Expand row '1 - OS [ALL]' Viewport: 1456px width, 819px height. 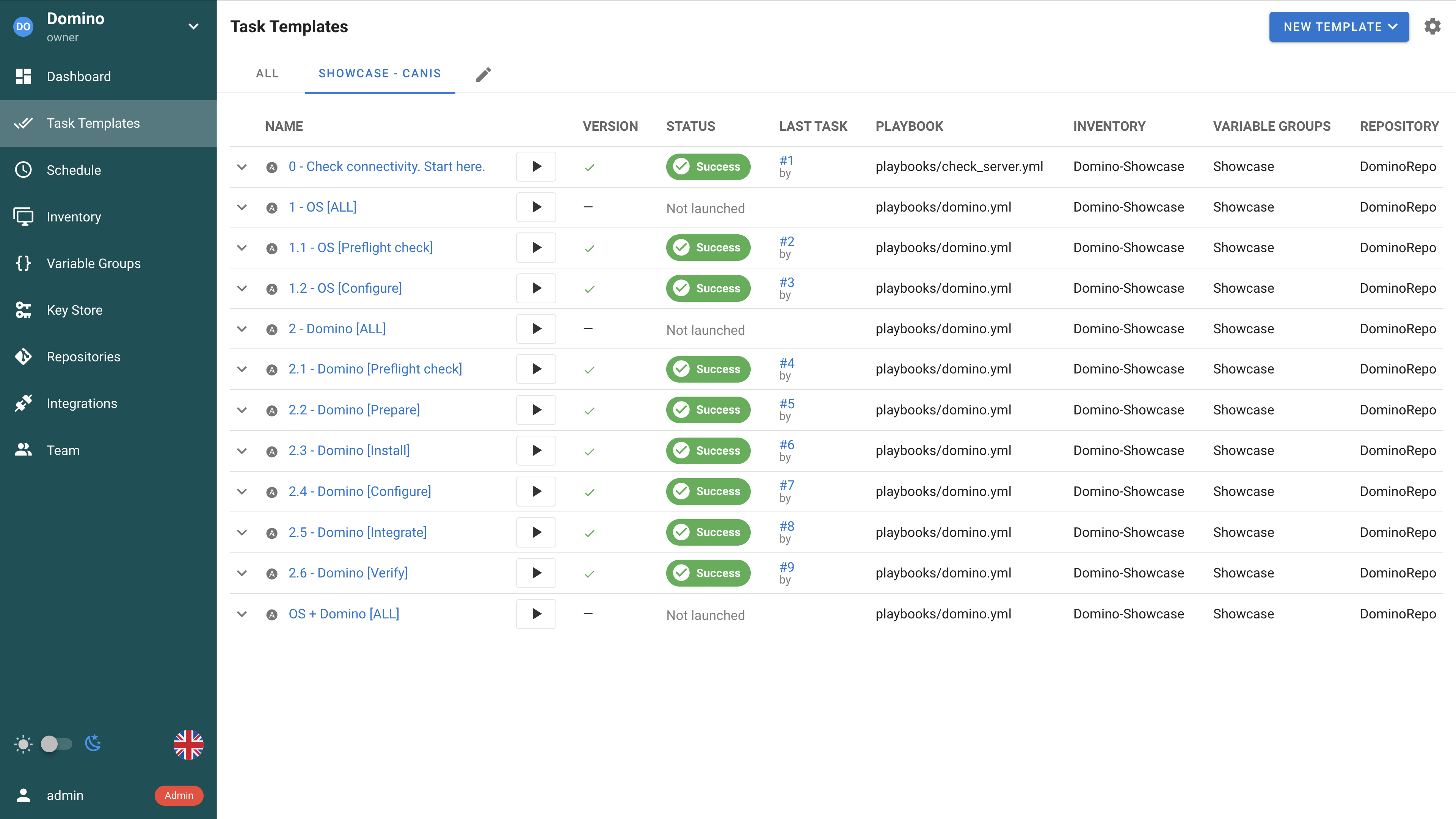coord(242,207)
